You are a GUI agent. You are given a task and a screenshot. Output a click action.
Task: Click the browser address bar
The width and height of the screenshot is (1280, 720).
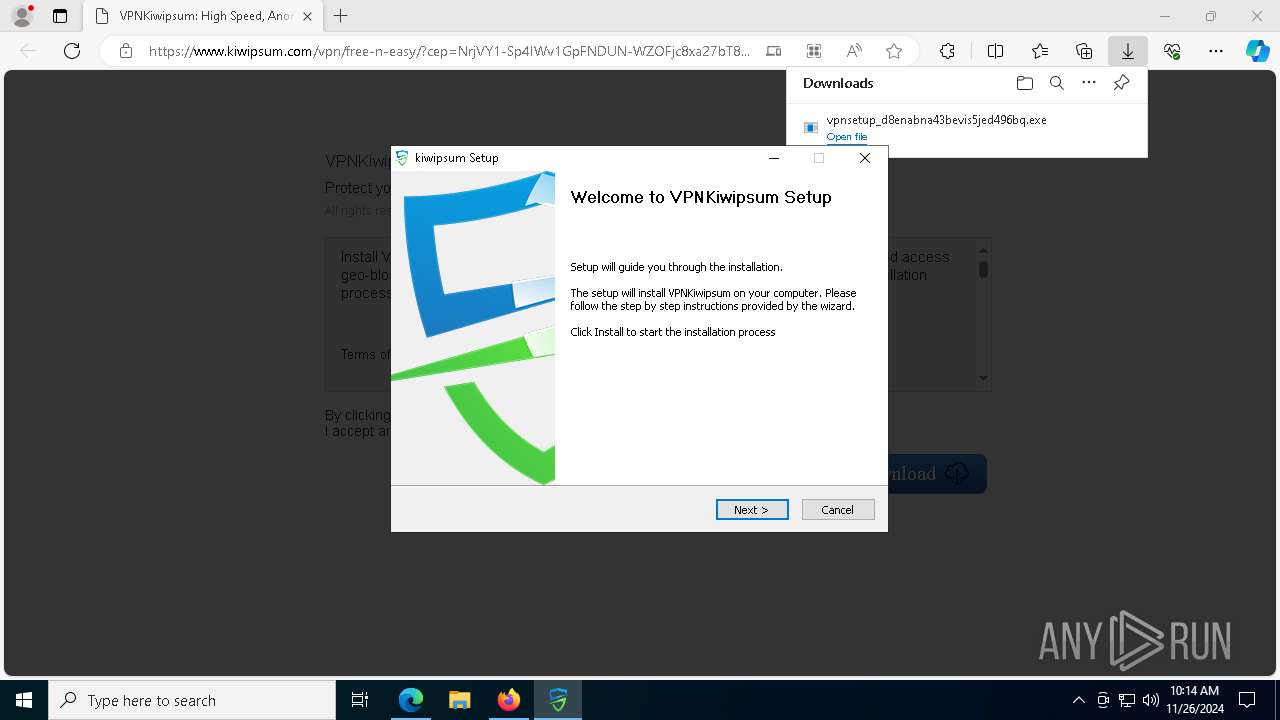pos(449,51)
